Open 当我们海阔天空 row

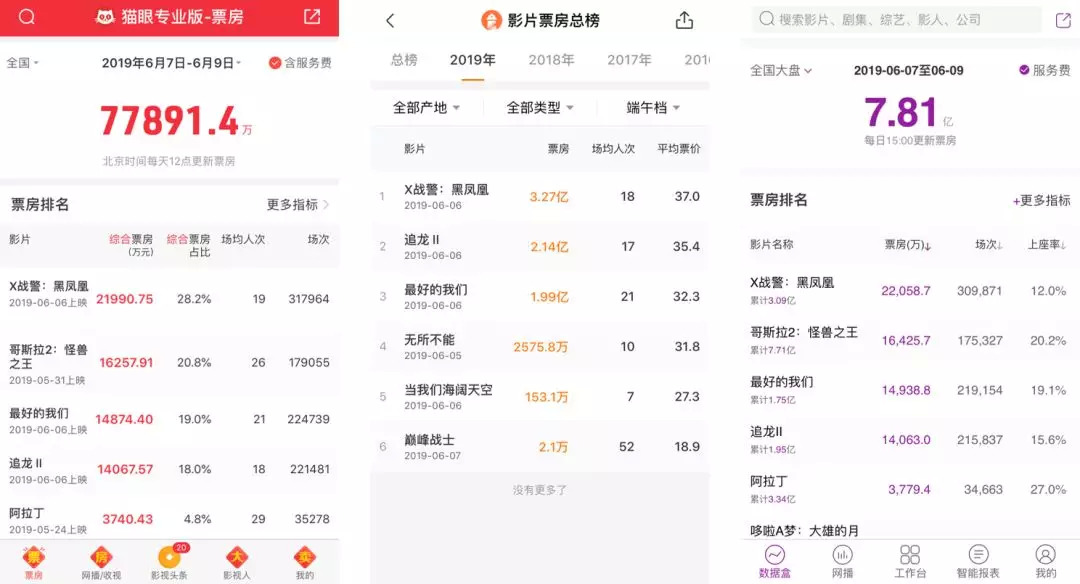point(540,397)
